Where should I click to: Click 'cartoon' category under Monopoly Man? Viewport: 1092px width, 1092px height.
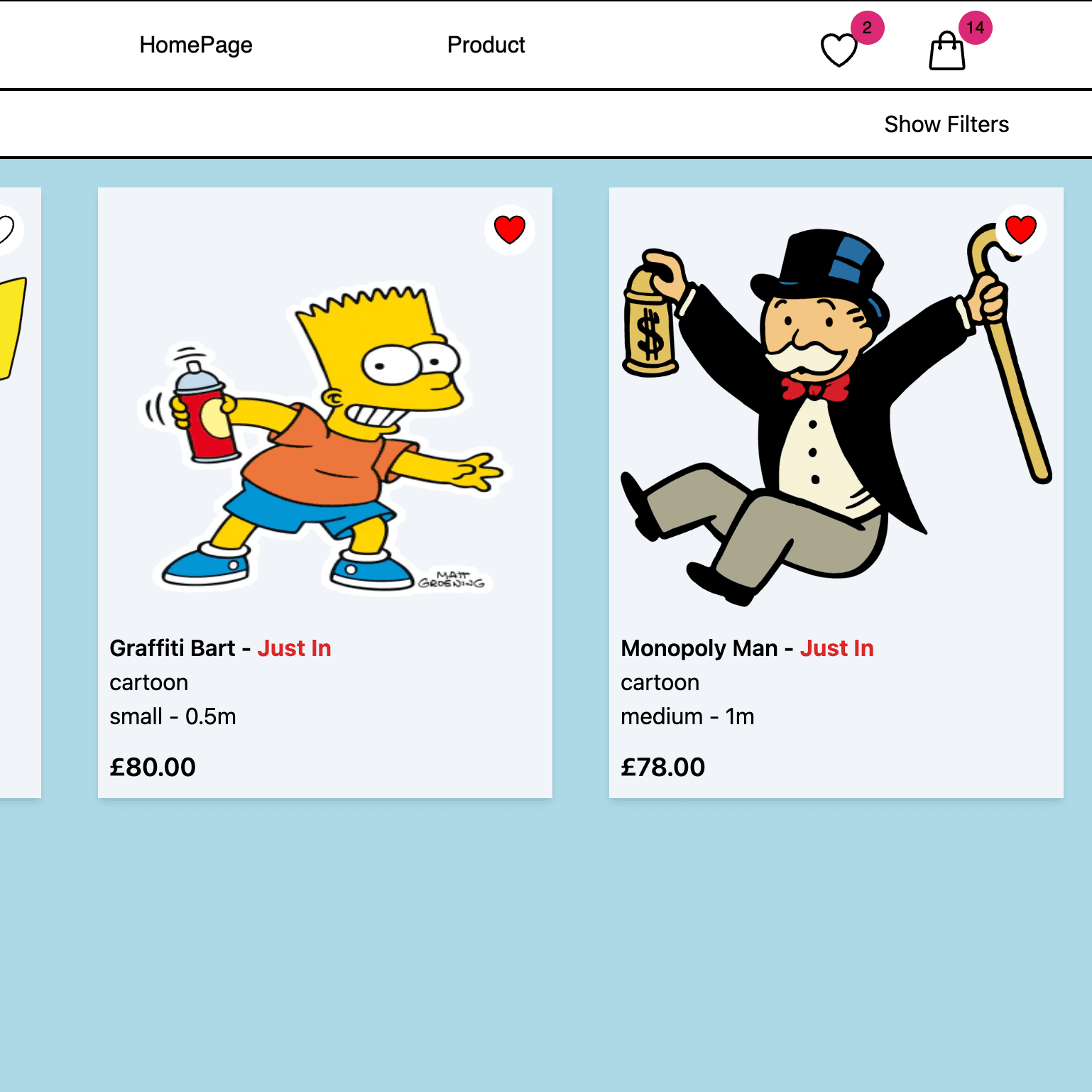click(660, 682)
